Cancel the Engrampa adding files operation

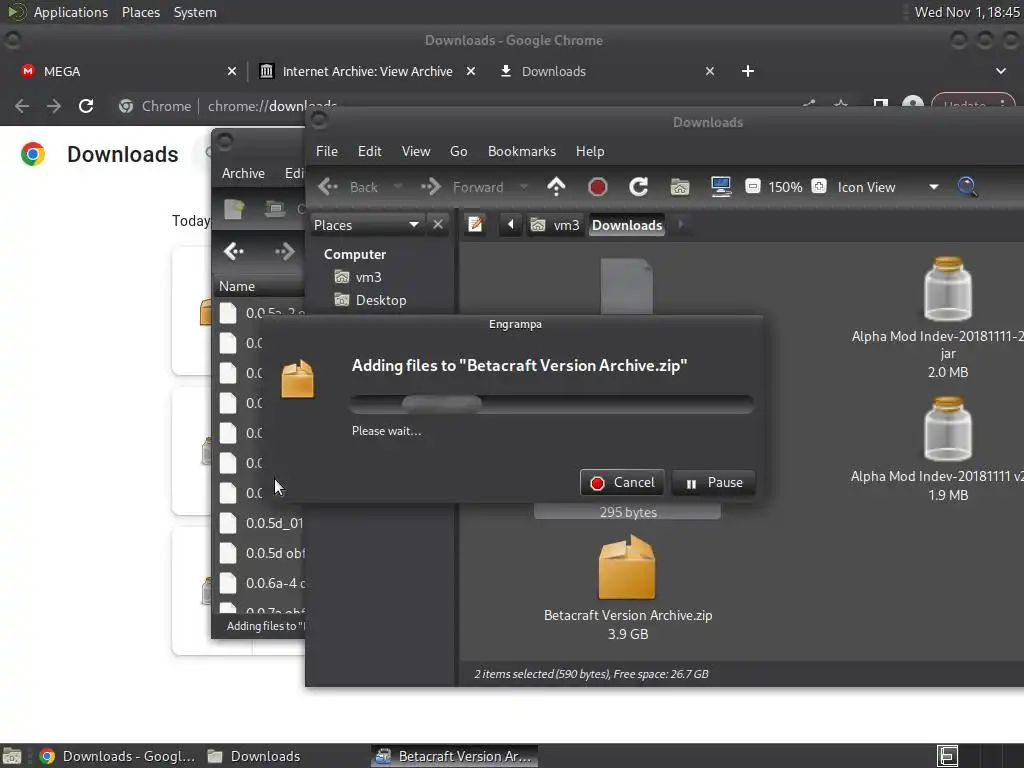click(622, 483)
